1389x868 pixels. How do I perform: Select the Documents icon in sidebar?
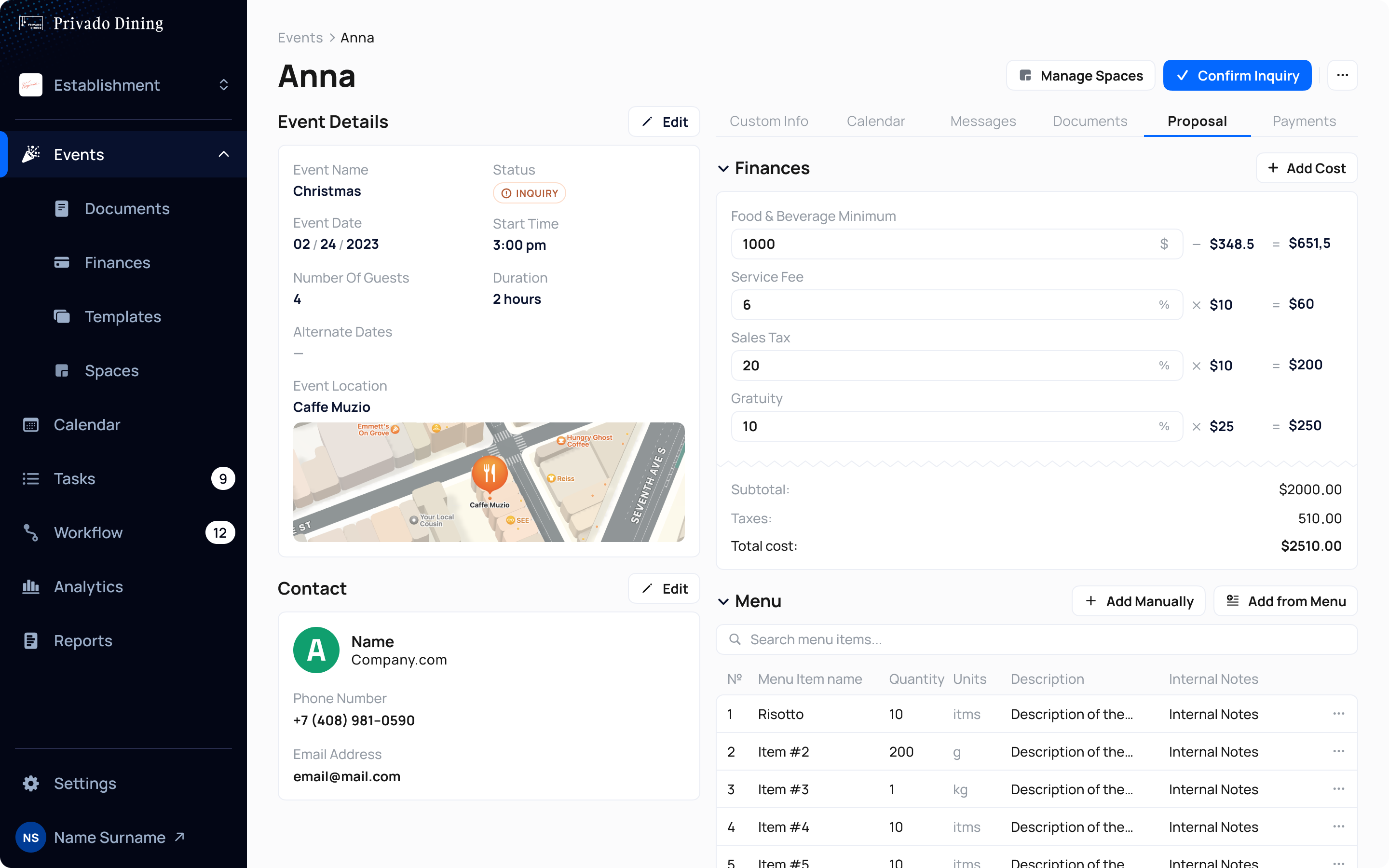[62, 208]
